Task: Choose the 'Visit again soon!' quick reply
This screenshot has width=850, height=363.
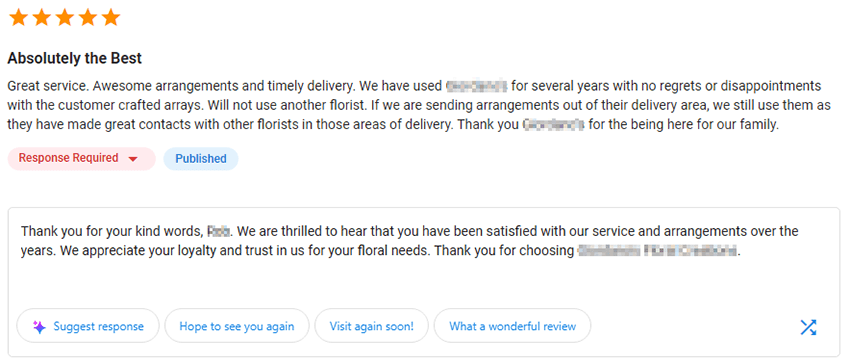Action: (371, 326)
